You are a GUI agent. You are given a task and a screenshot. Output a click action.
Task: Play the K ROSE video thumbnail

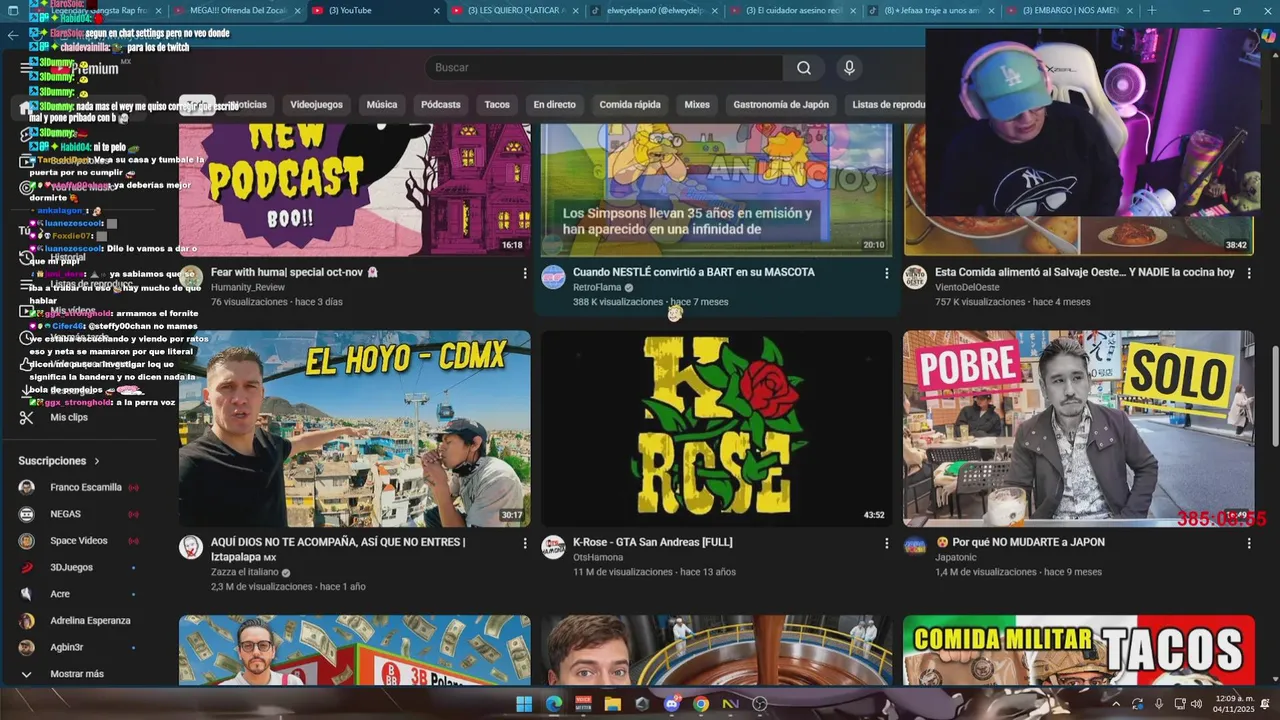click(x=716, y=429)
